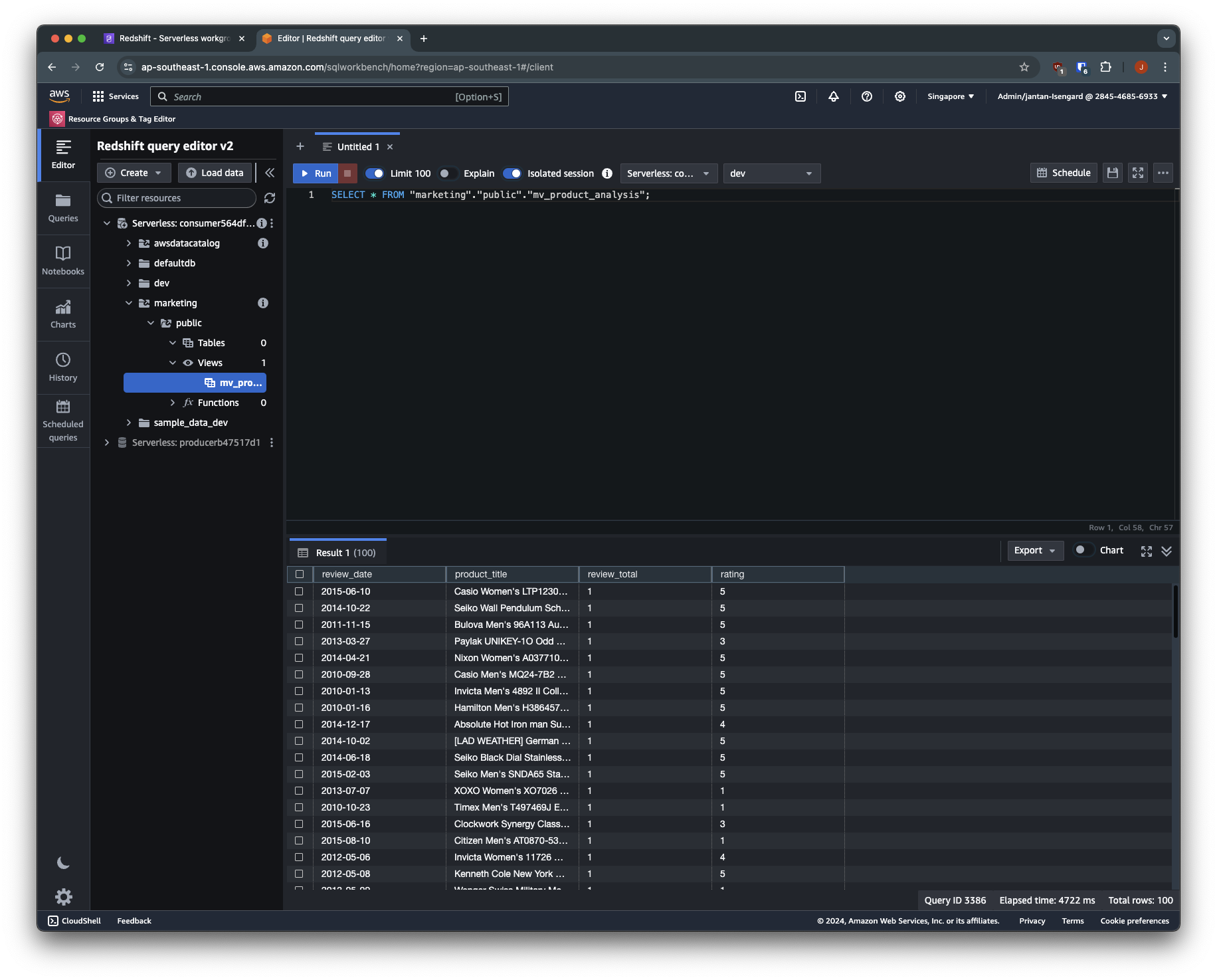Select checkbox for 2015-06-10 row
Screen dimensions: 1217x980
(x=299, y=591)
